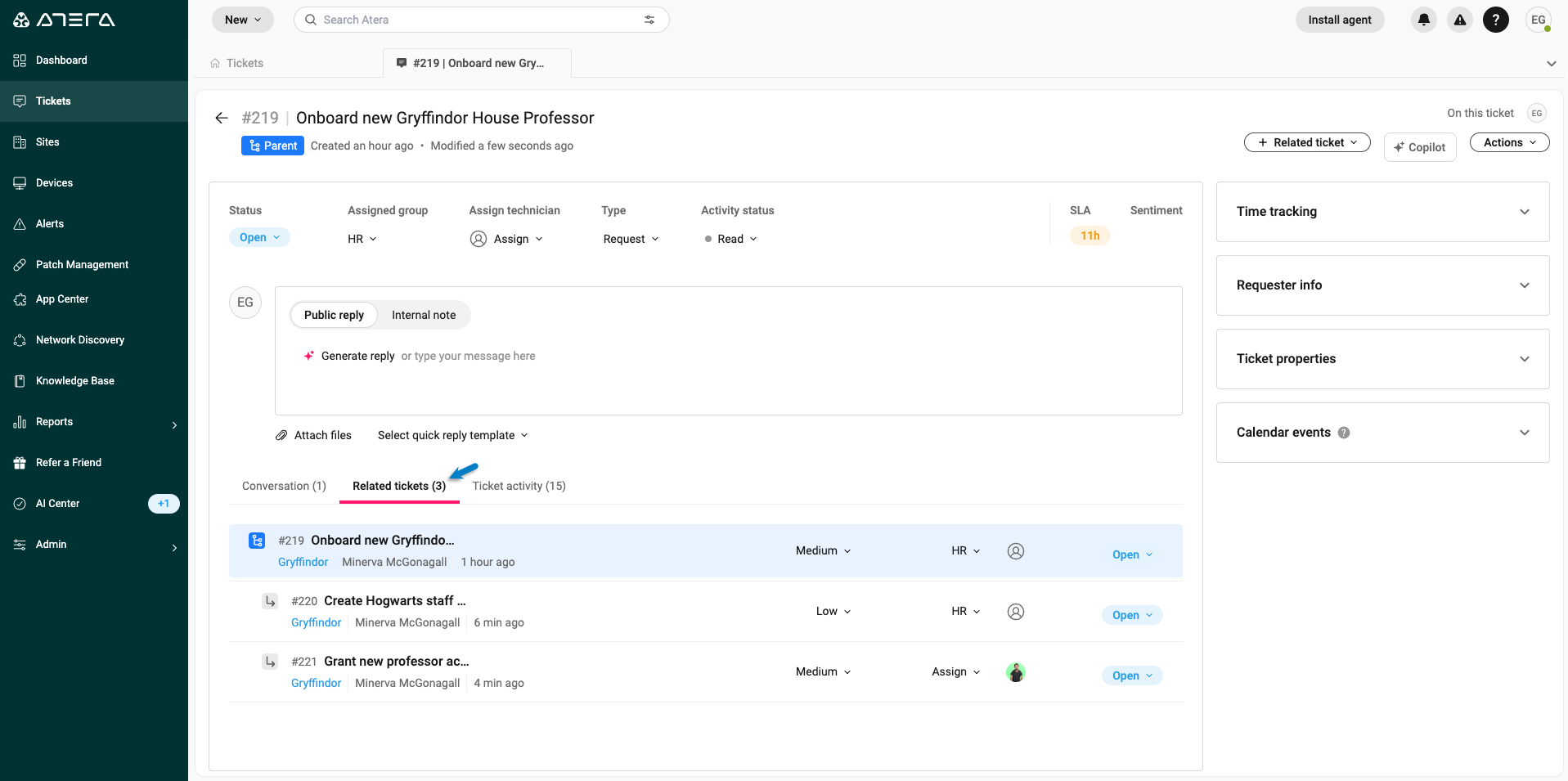The width and height of the screenshot is (1568, 781).
Task: Open the Assigned group HR dropdown
Action: pyautogui.click(x=362, y=239)
